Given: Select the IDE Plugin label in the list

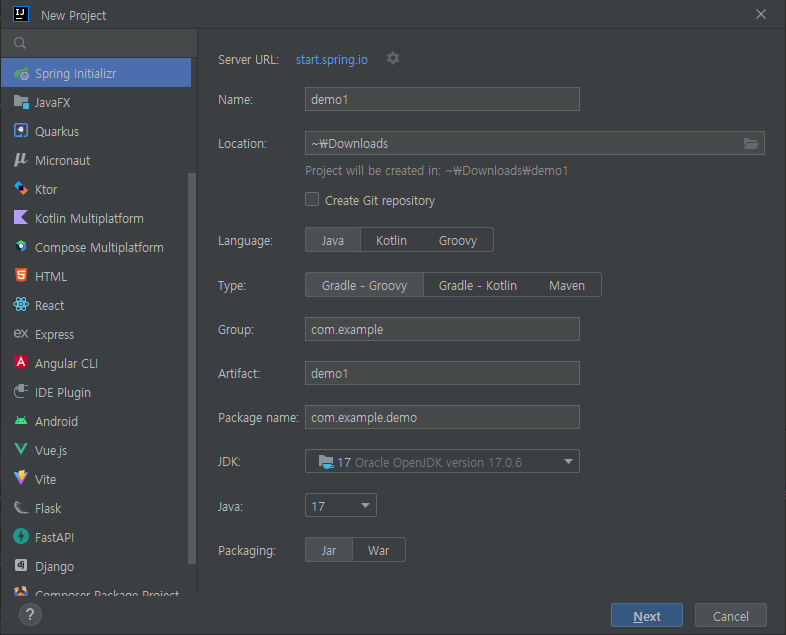Looking at the screenshot, I should [63, 392].
